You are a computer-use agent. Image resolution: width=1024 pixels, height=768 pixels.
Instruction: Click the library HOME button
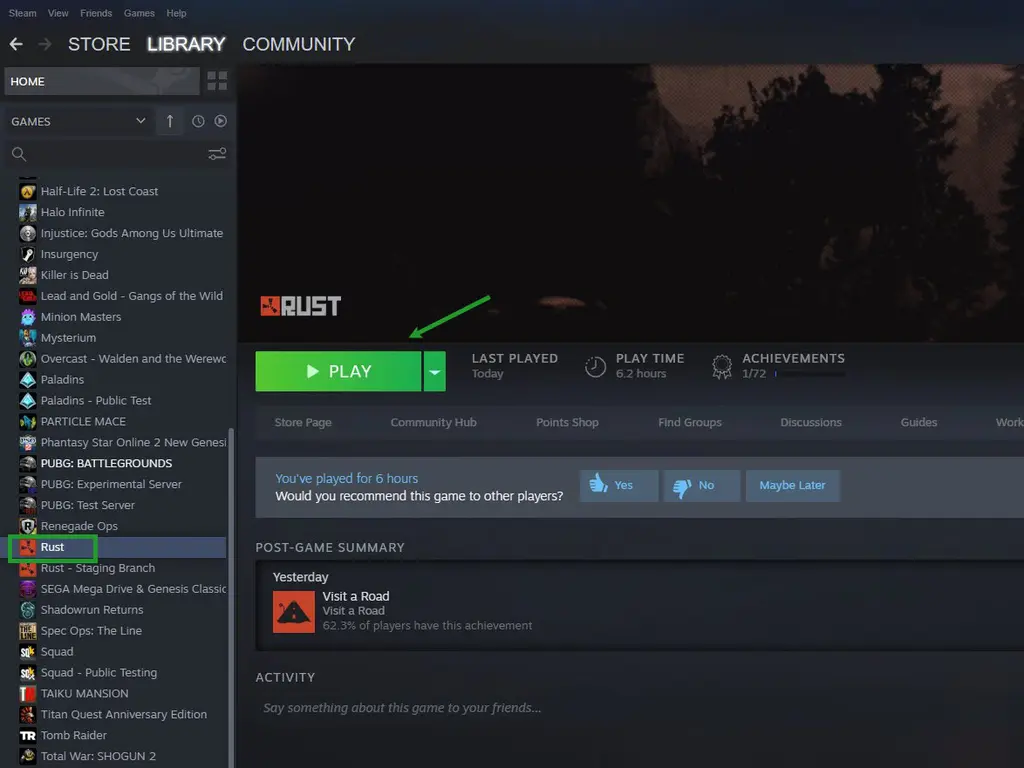(102, 81)
